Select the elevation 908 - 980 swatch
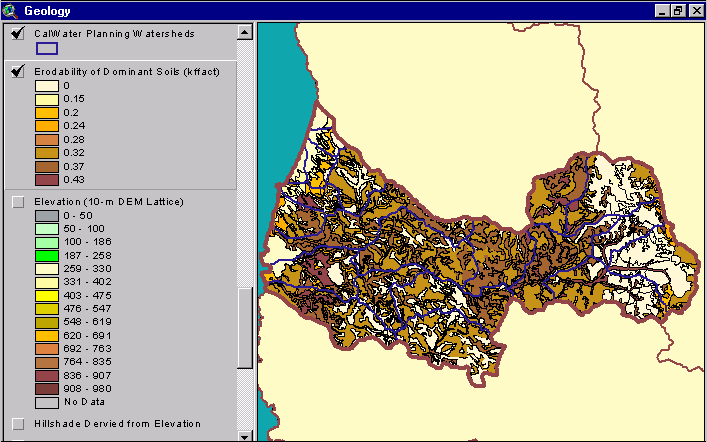 pos(47,389)
